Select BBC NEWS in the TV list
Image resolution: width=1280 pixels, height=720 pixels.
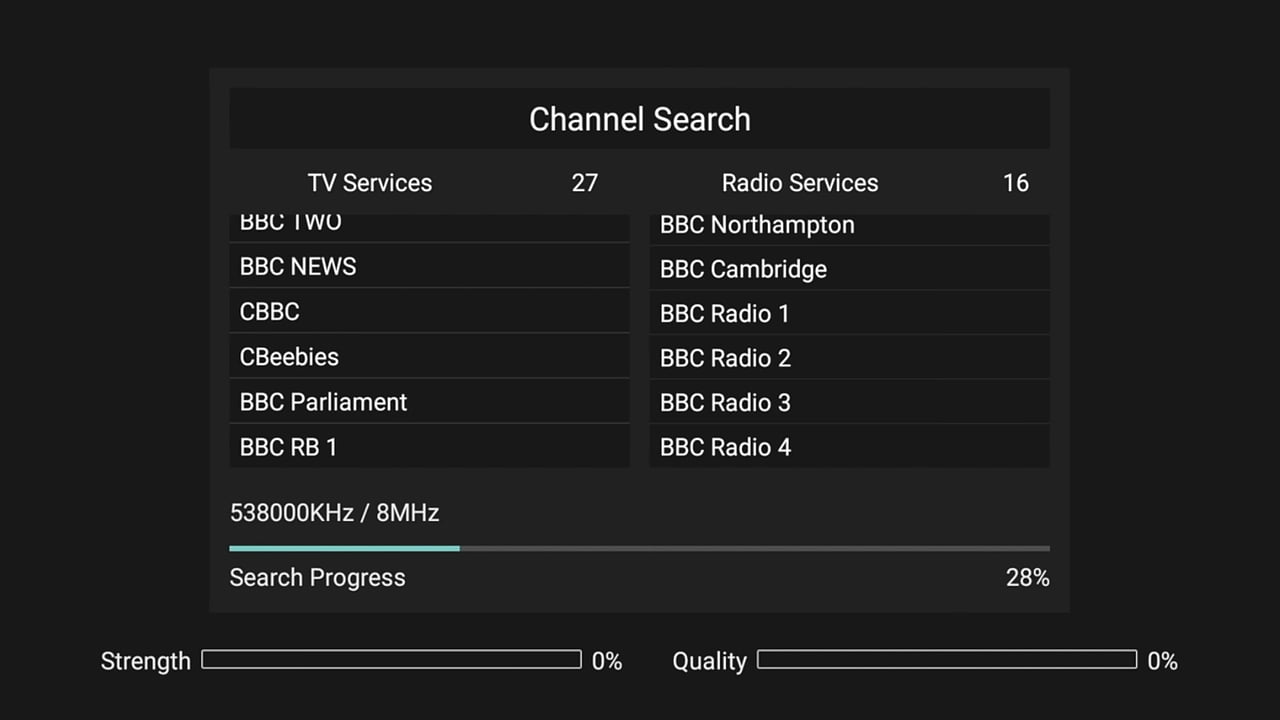click(429, 267)
